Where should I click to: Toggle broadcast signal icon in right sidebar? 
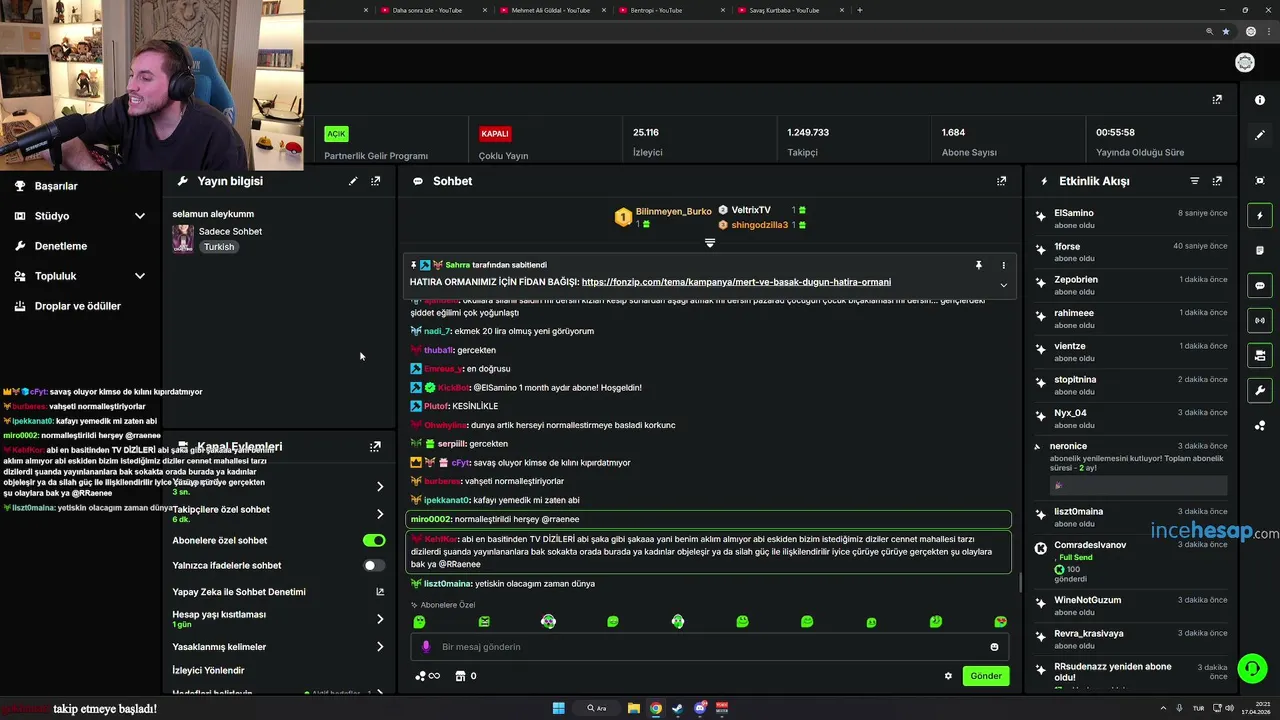1260,320
